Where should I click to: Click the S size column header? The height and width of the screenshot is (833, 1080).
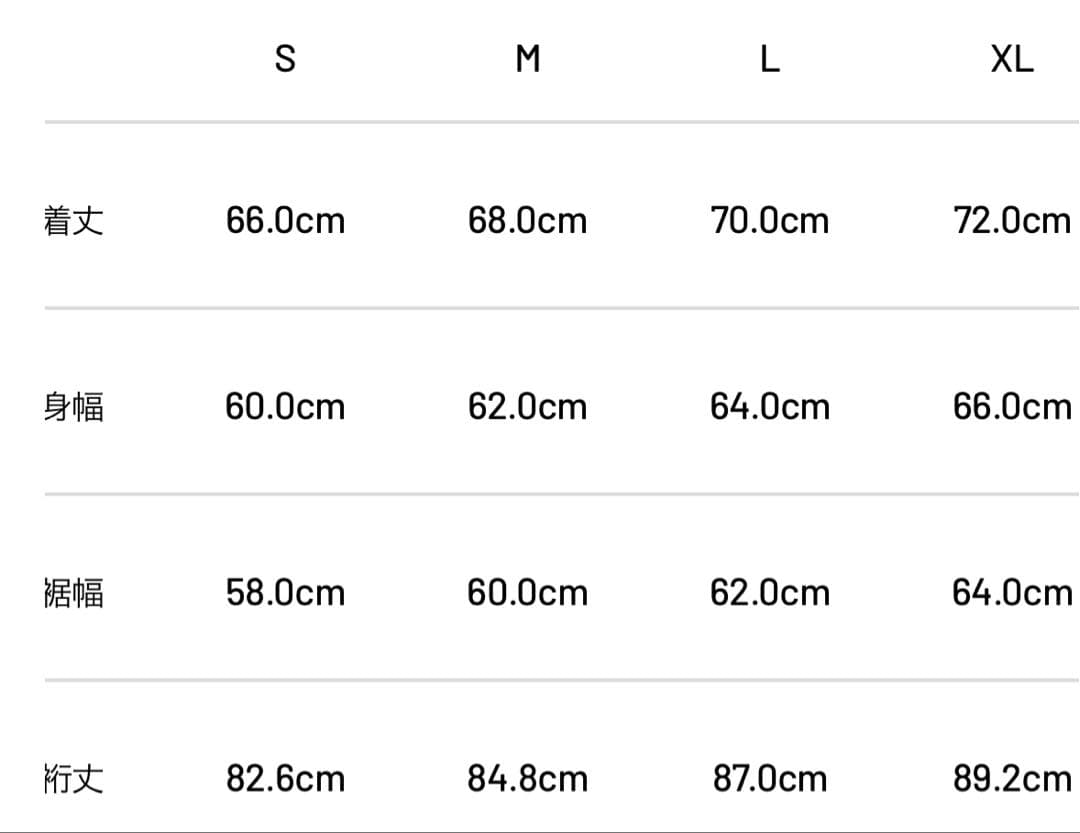click(x=285, y=60)
